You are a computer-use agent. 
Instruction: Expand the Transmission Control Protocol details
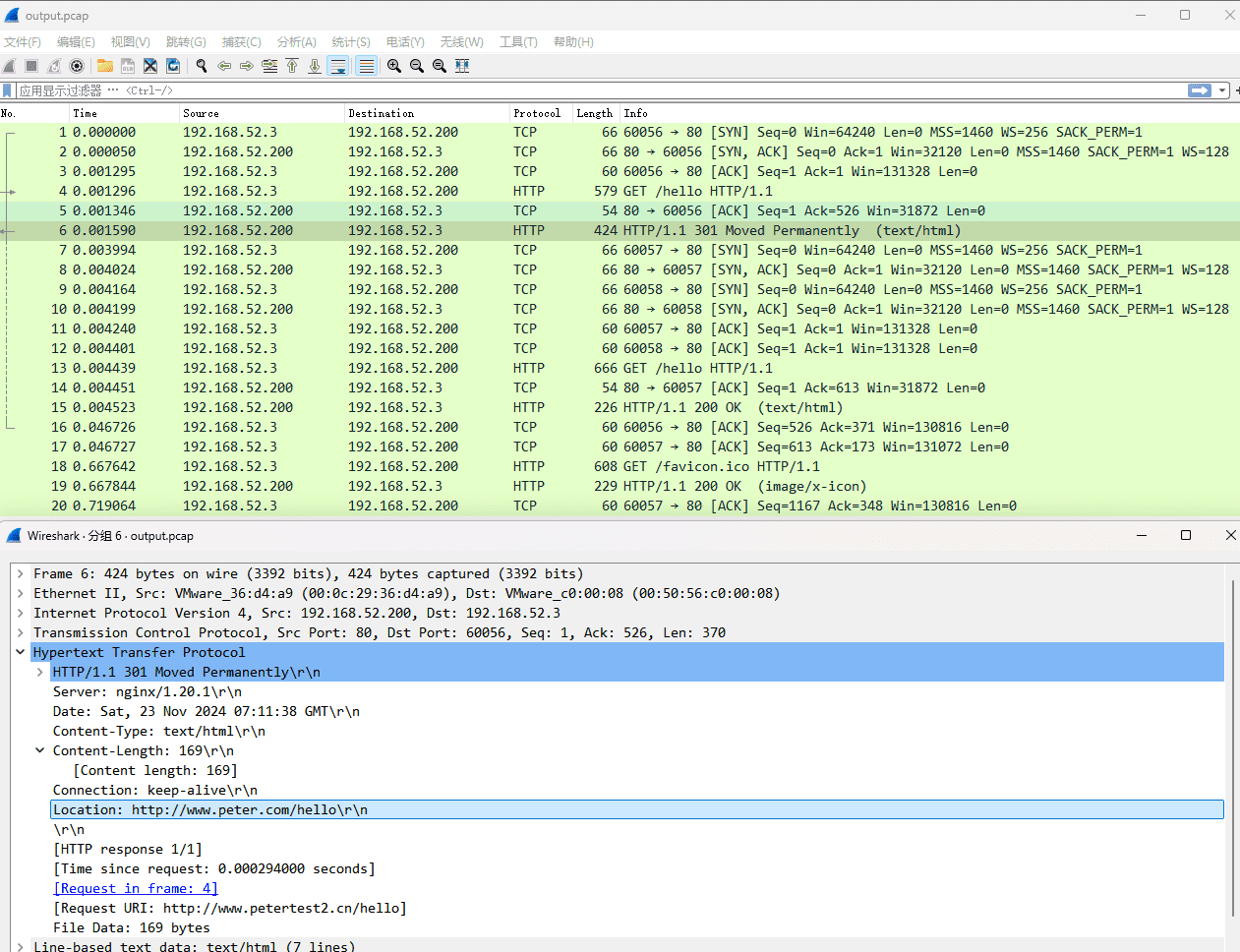point(20,632)
